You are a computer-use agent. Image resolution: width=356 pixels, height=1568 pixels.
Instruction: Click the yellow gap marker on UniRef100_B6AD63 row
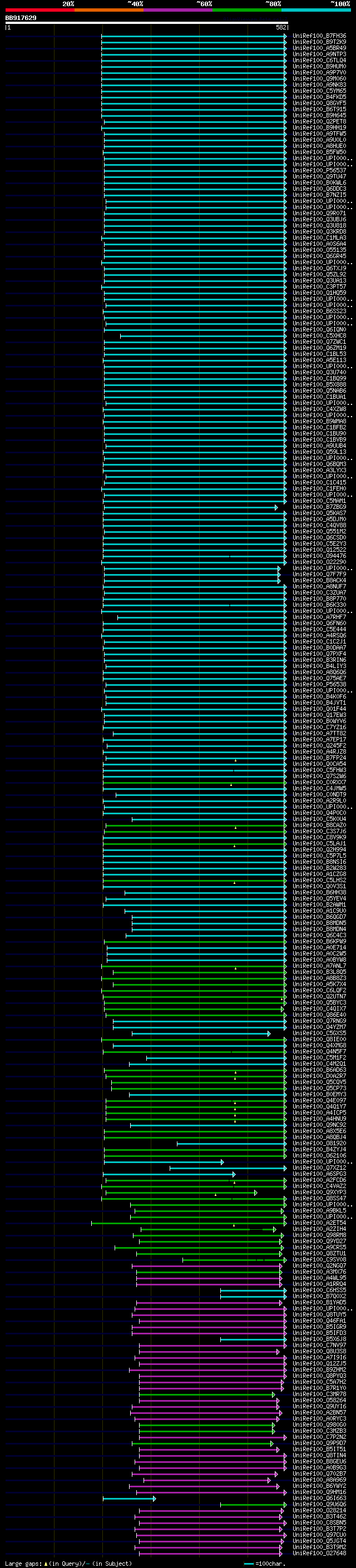[x=235, y=1072]
